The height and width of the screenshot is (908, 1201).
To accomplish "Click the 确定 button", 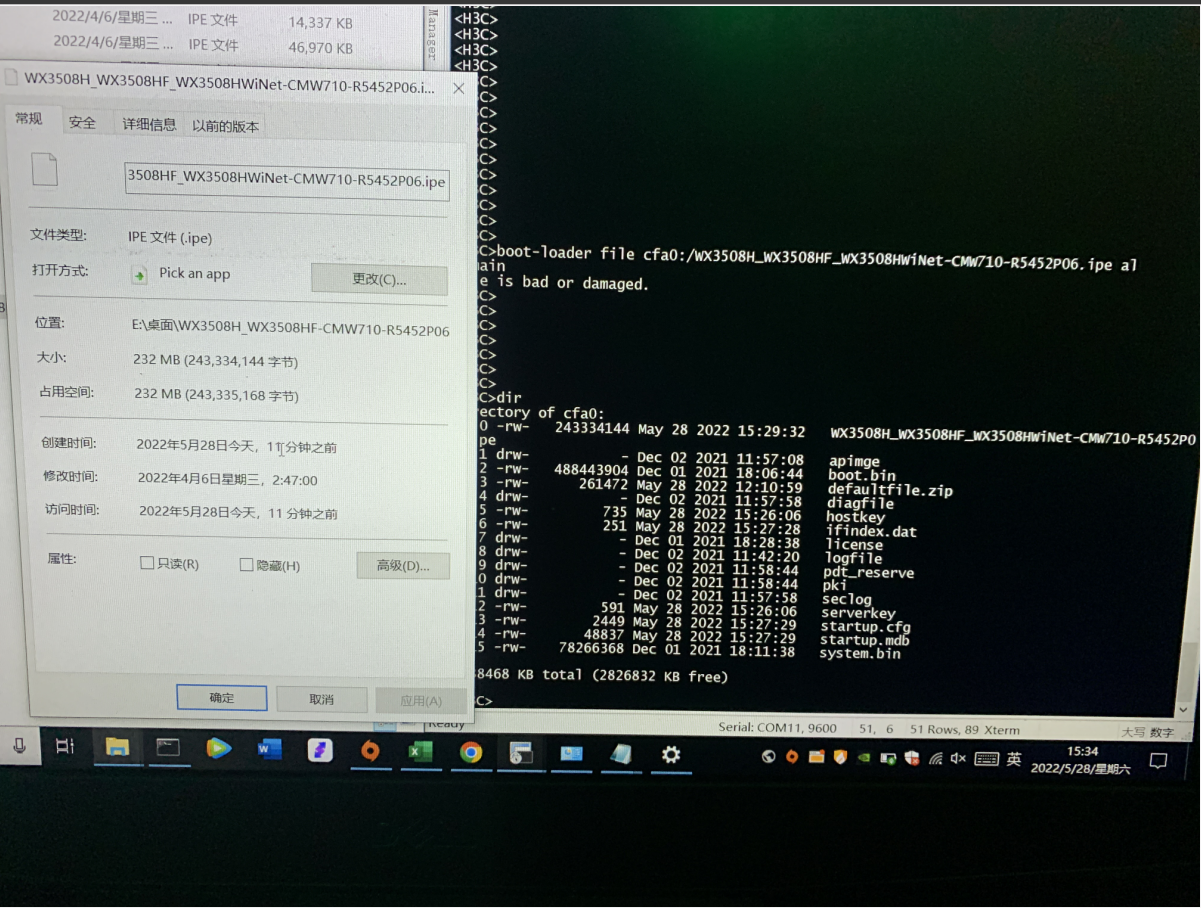I will coord(222,698).
